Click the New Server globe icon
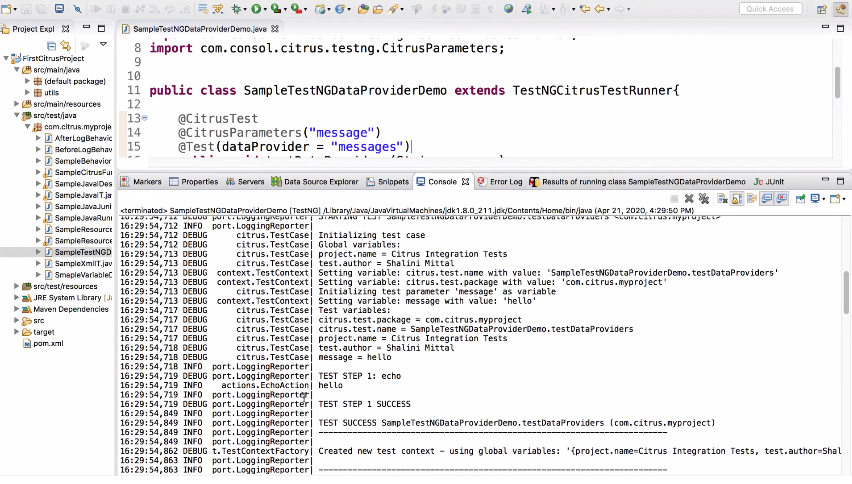The height and width of the screenshot is (484, 852). 321,9
